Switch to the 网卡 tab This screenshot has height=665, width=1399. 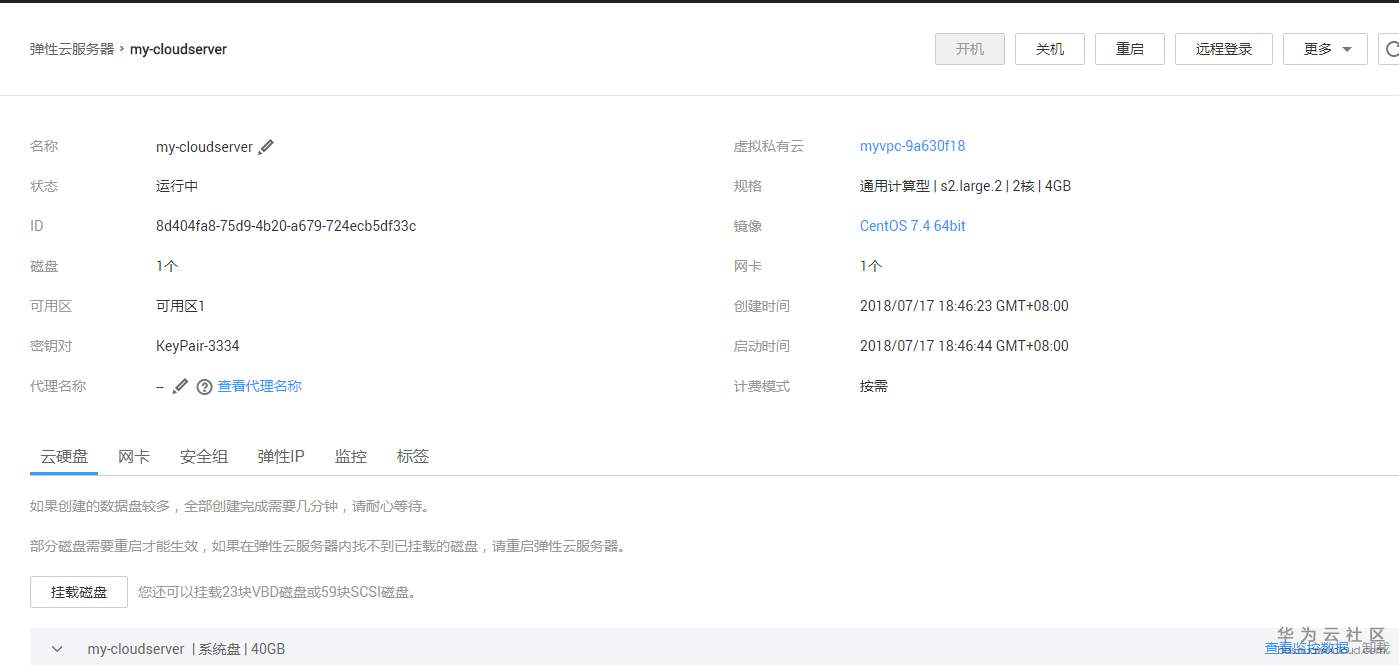point(133,456)
